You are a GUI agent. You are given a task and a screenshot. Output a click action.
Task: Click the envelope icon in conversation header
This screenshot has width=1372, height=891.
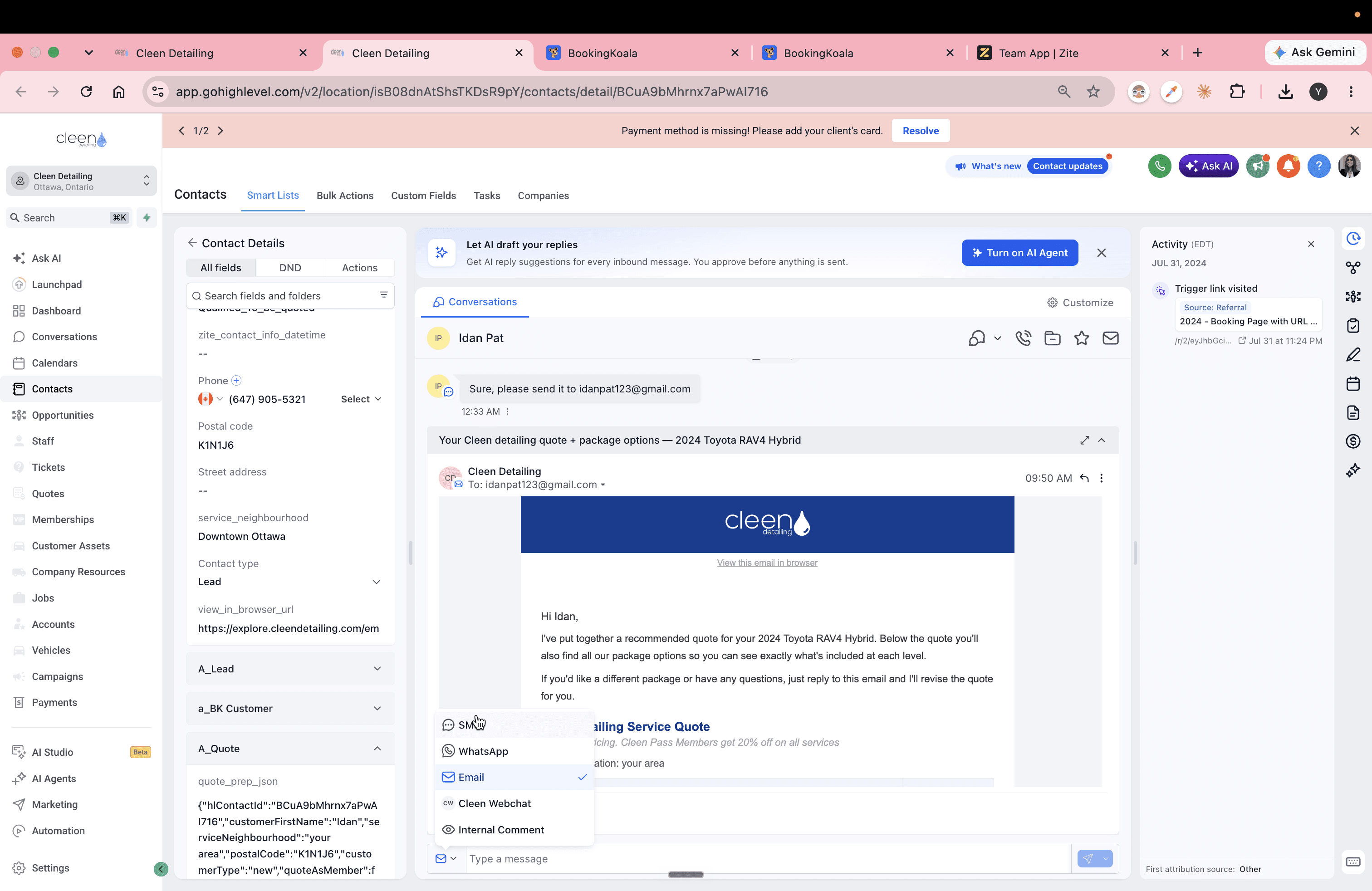tap(1110, 338)
